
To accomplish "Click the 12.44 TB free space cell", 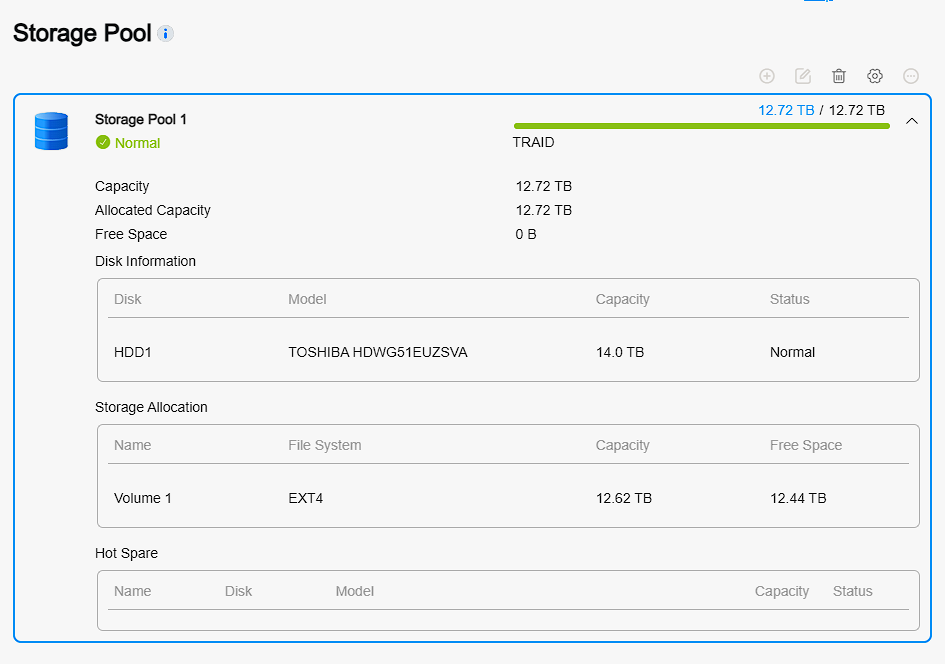I will [798, 498].
